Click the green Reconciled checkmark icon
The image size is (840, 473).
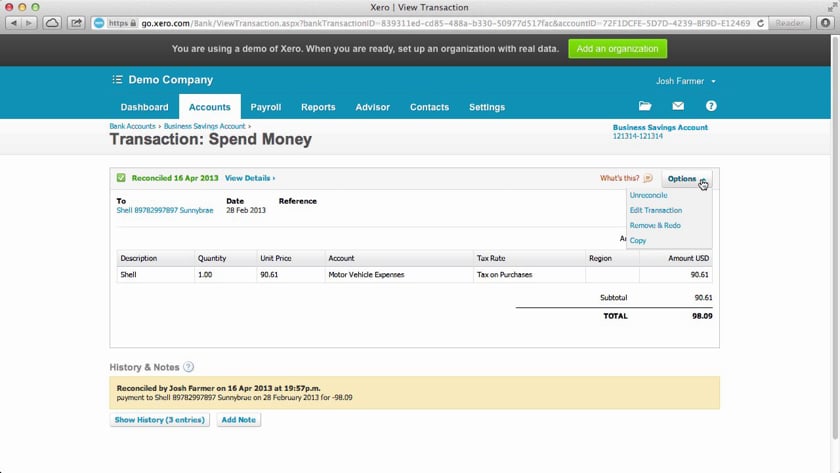coord(121,178)
